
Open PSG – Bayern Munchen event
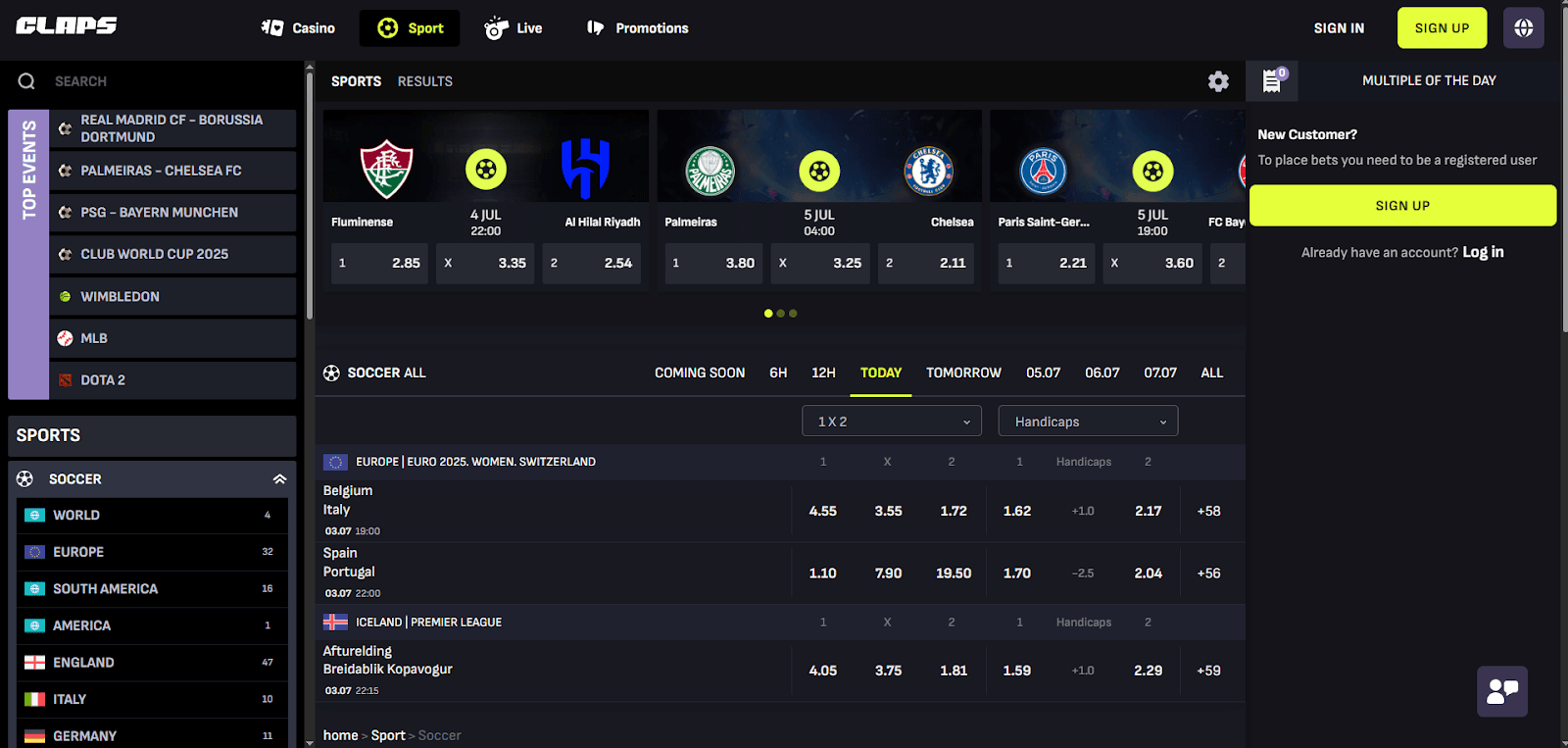172,212
